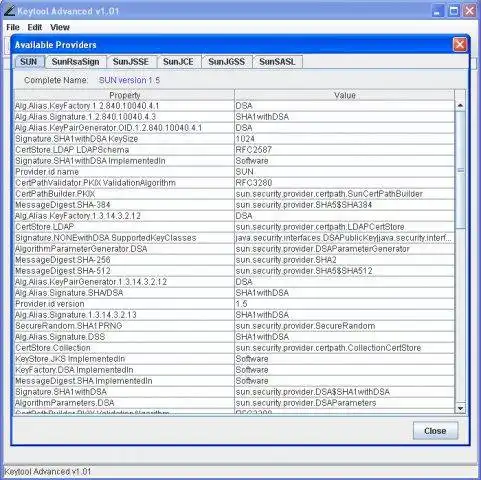Click the Value column header
This screenshot has height=480, width=481.
[345, 95]
